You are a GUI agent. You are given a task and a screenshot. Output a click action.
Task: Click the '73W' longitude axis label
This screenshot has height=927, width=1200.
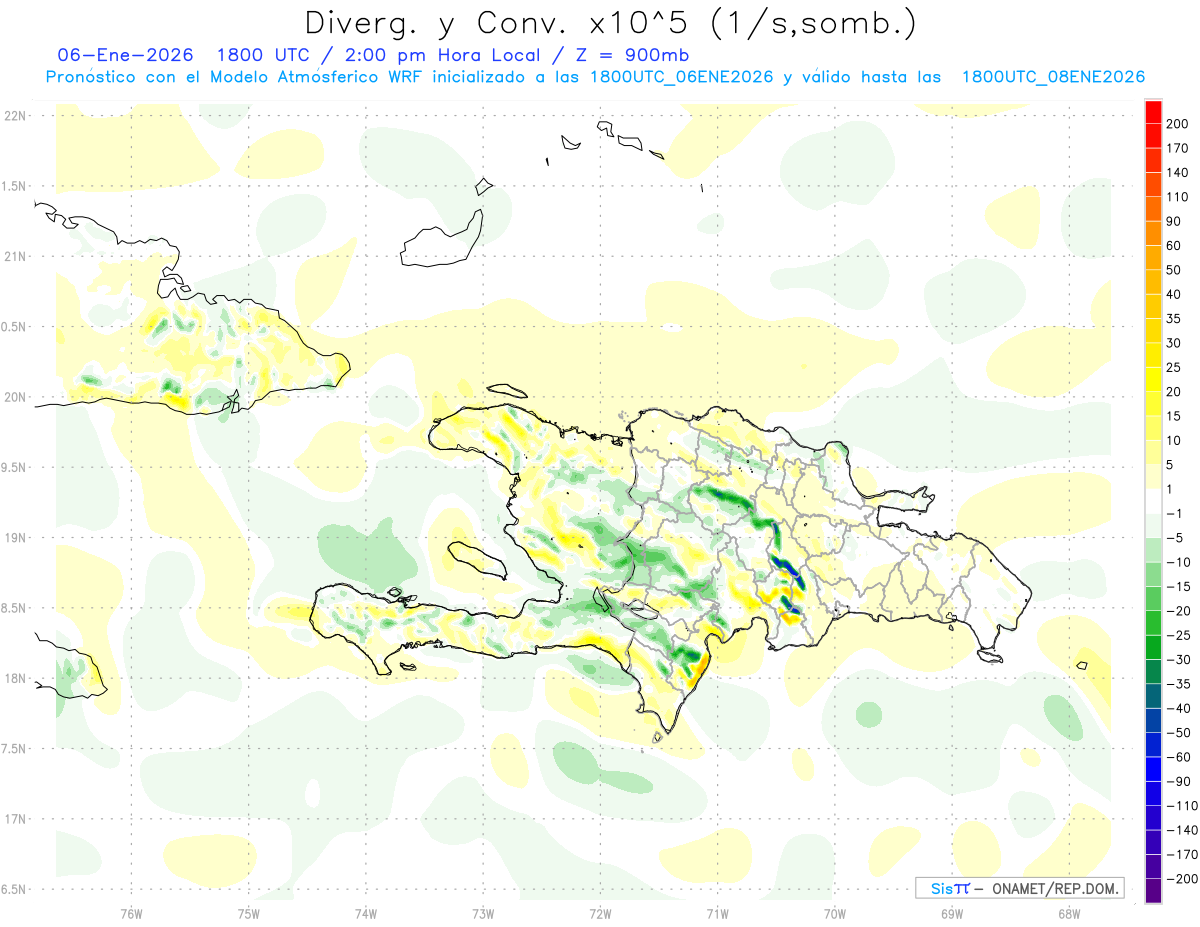pyautogui.click(x=483, y=914)
